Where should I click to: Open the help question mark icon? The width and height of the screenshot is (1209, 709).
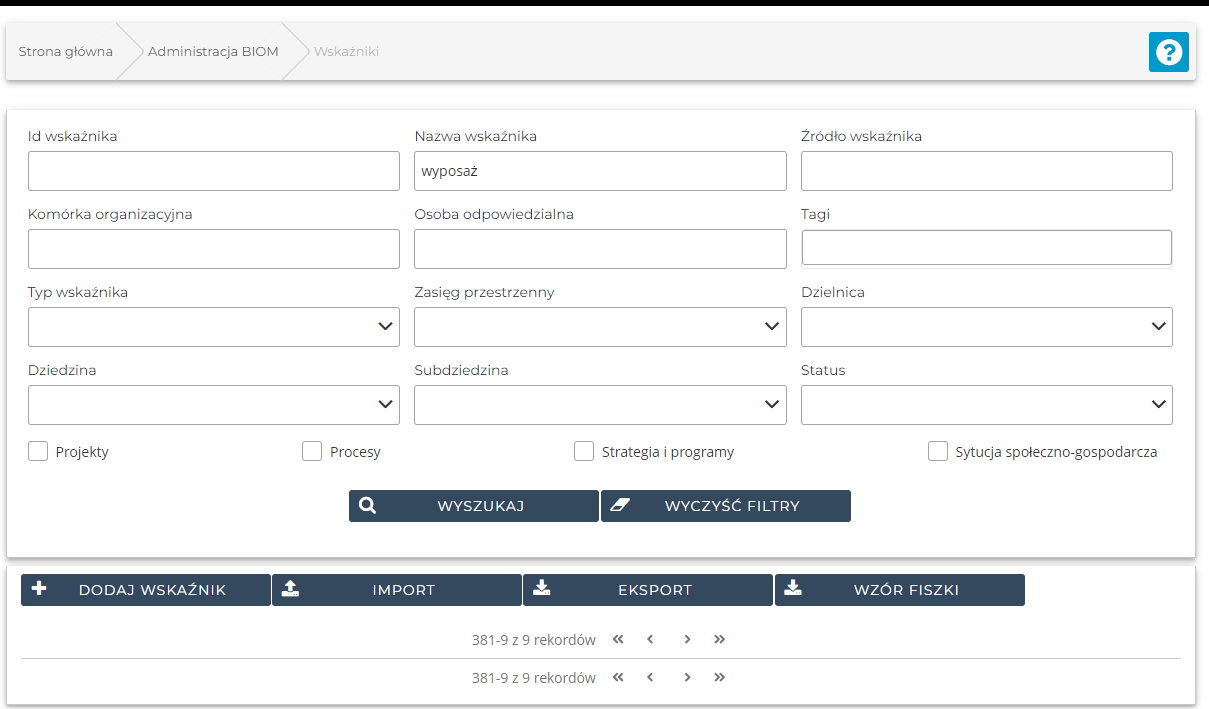point(1168,52)
